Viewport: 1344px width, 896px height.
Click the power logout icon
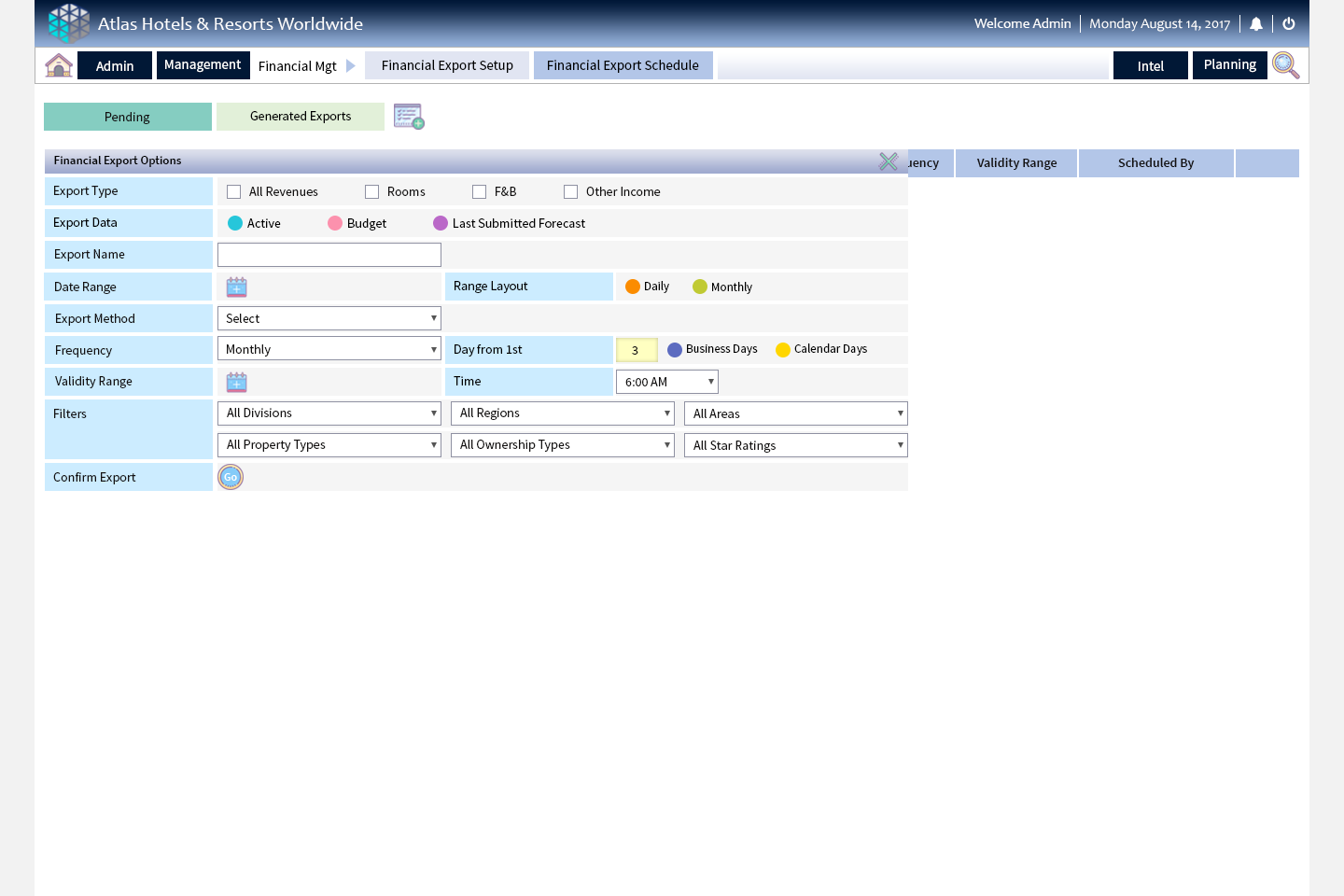click(x=1289, y=24)
